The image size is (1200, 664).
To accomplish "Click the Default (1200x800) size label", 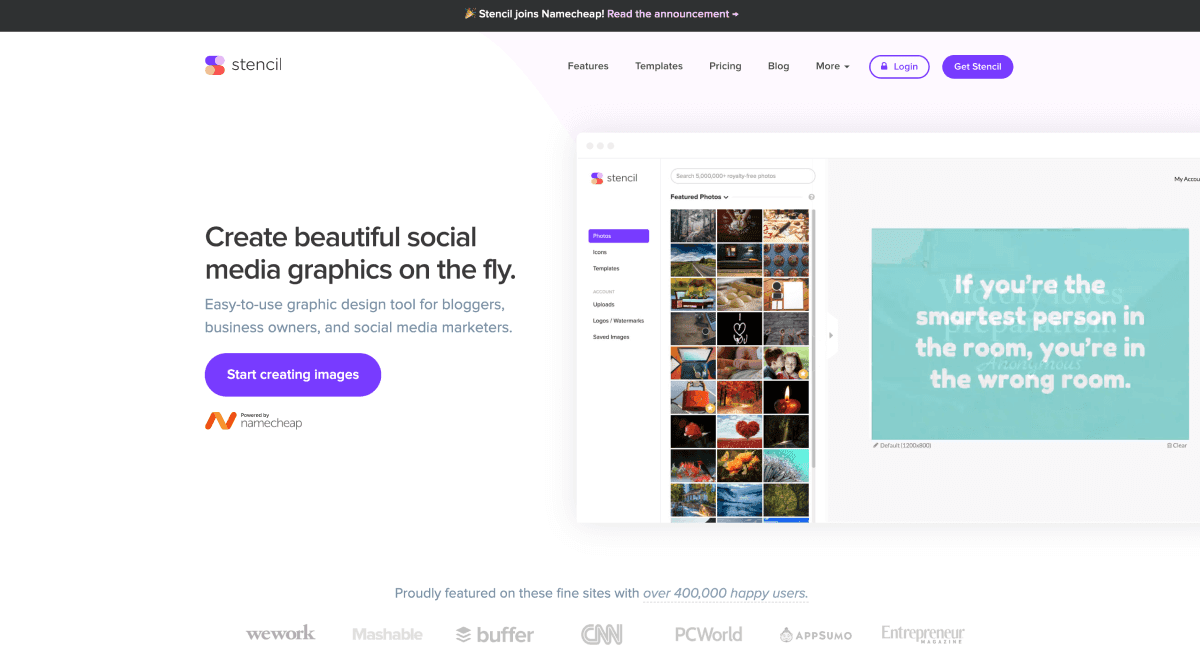I will 902,445.
